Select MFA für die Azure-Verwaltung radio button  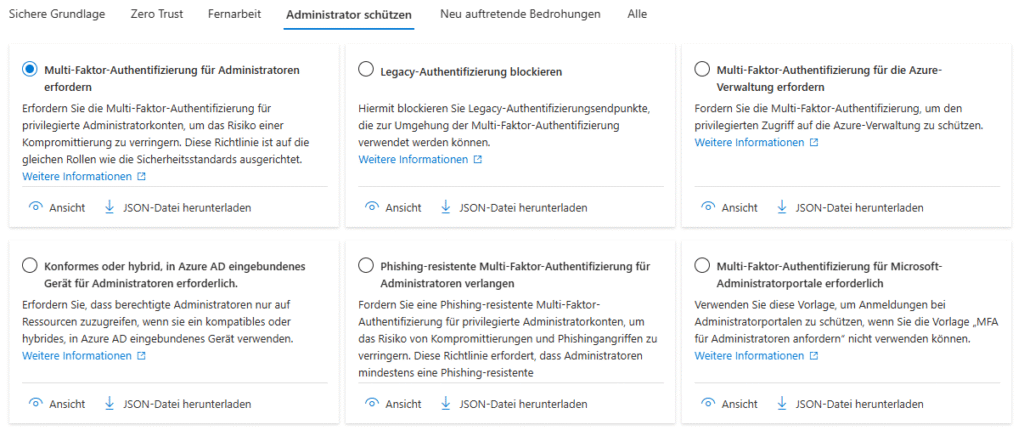702,70
